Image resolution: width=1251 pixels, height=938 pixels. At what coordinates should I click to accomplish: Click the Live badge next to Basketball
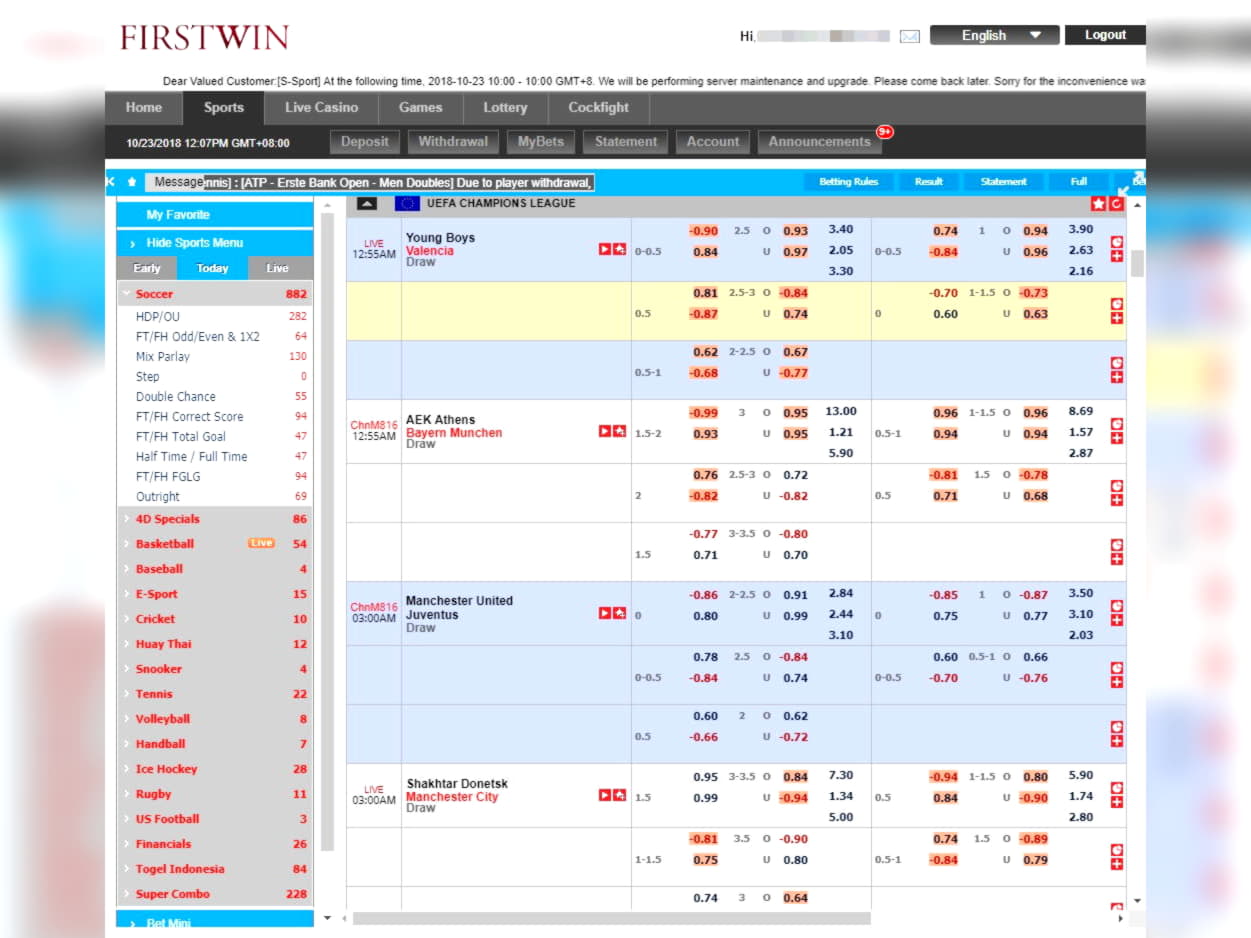pos(261,543)
